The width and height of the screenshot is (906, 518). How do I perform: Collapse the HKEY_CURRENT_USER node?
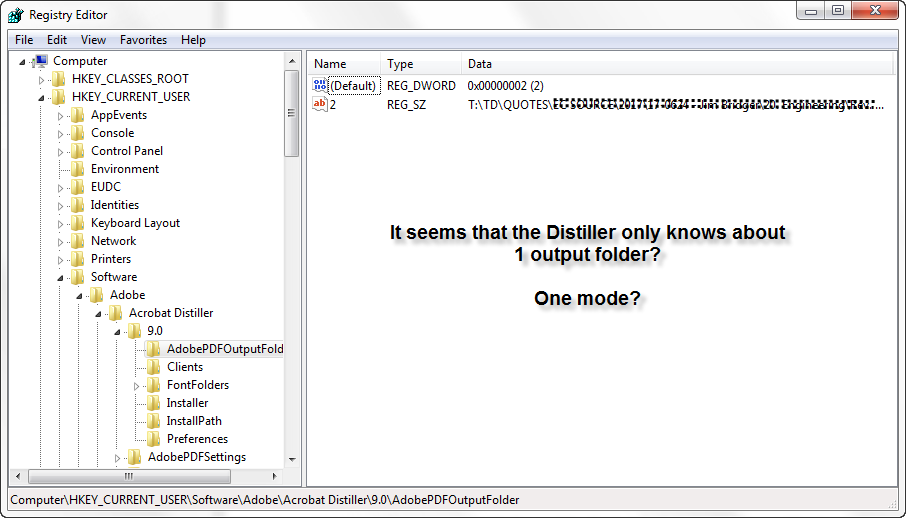pyautogui.click(x=41, y=98)
